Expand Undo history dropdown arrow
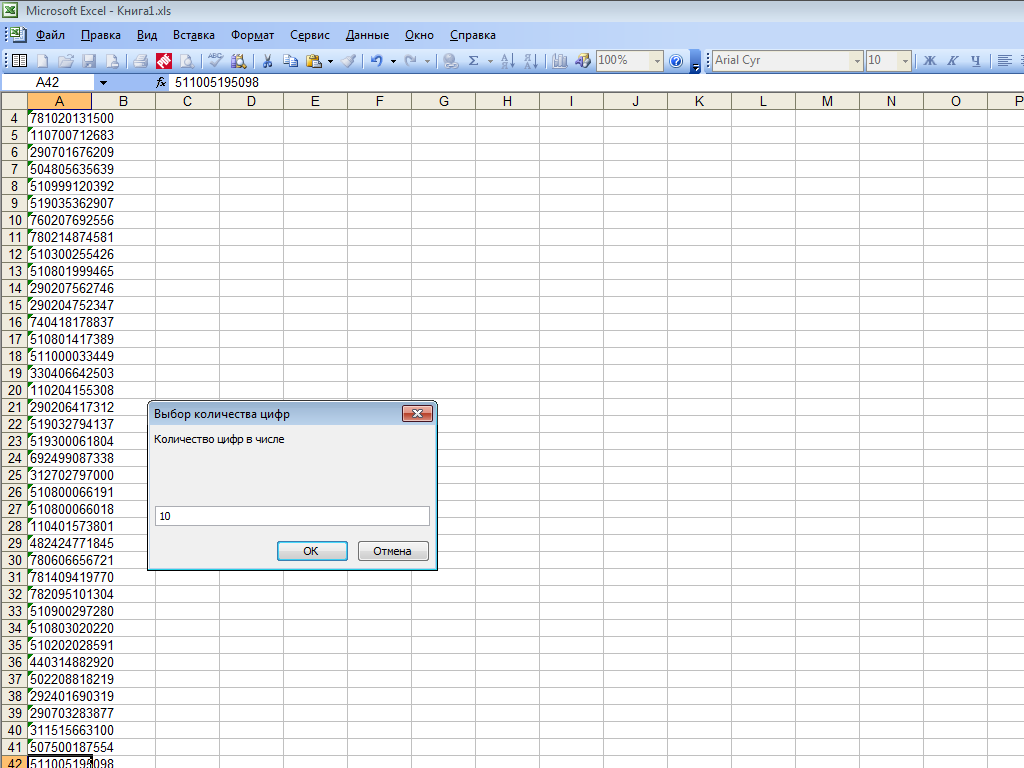The width and height of the screenshot is (1024, 768). (x=393, y=61)
